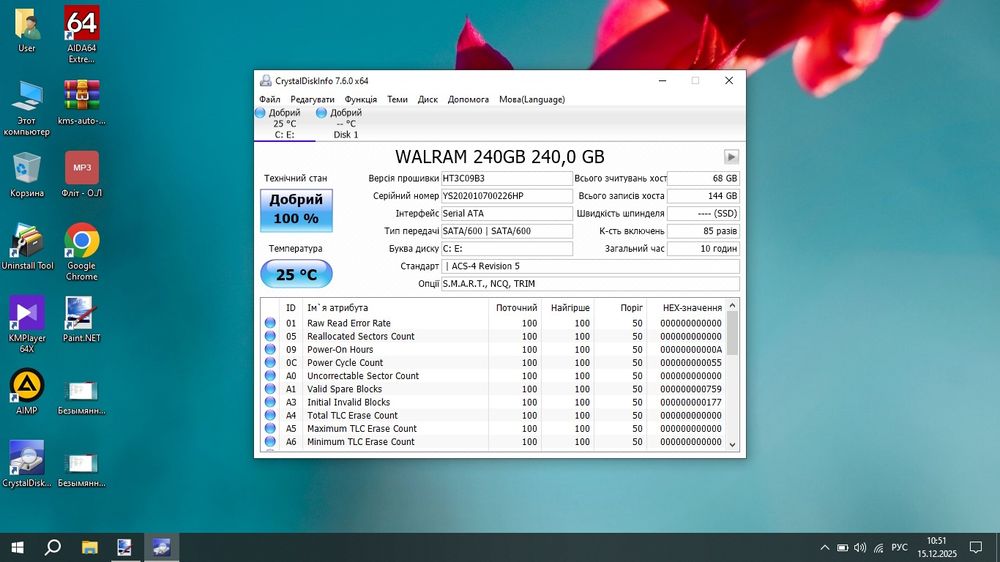Image resolution: width=1000 pixels, height=562 pixels.
Task: Click status circle for Valid Spare Blocks
Action: [x=270, y=389]
